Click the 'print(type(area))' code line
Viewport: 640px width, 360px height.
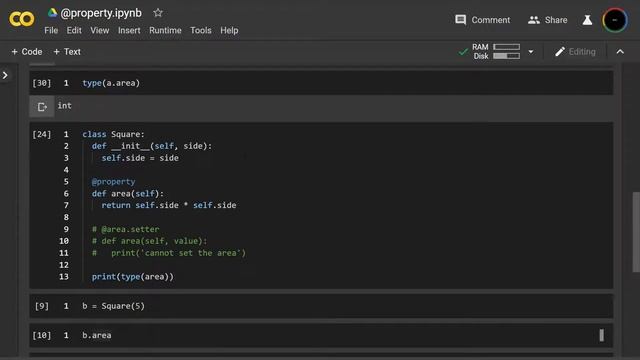[x=133, y=277]
